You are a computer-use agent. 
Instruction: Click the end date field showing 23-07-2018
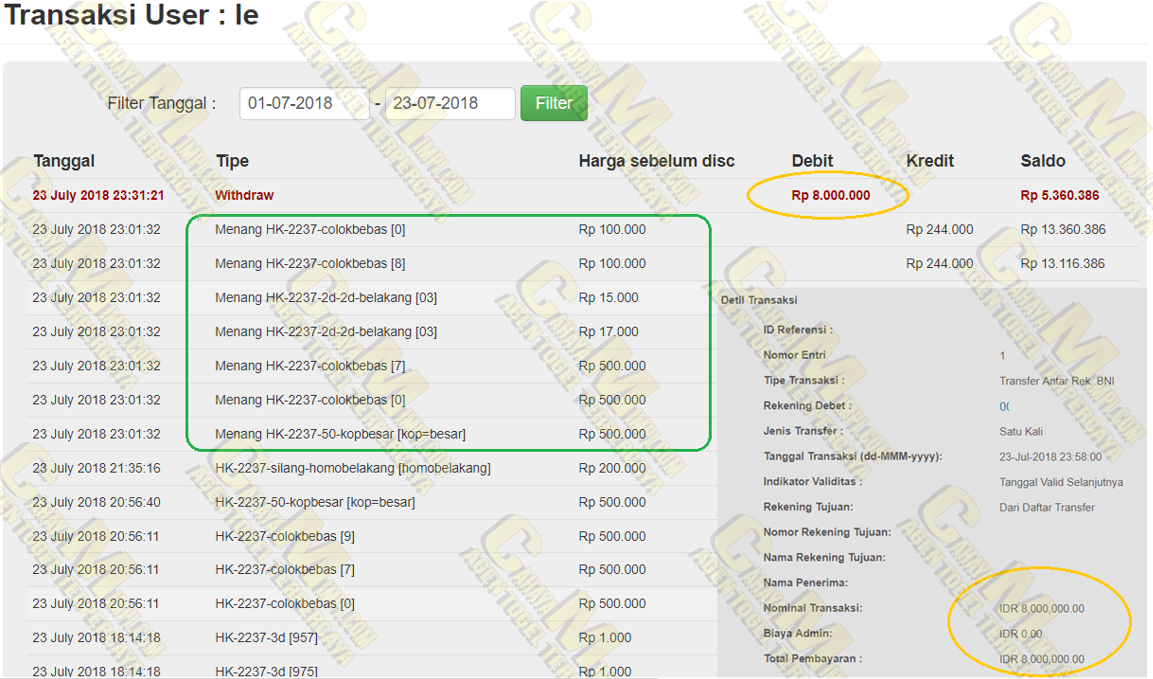point(449,103)
